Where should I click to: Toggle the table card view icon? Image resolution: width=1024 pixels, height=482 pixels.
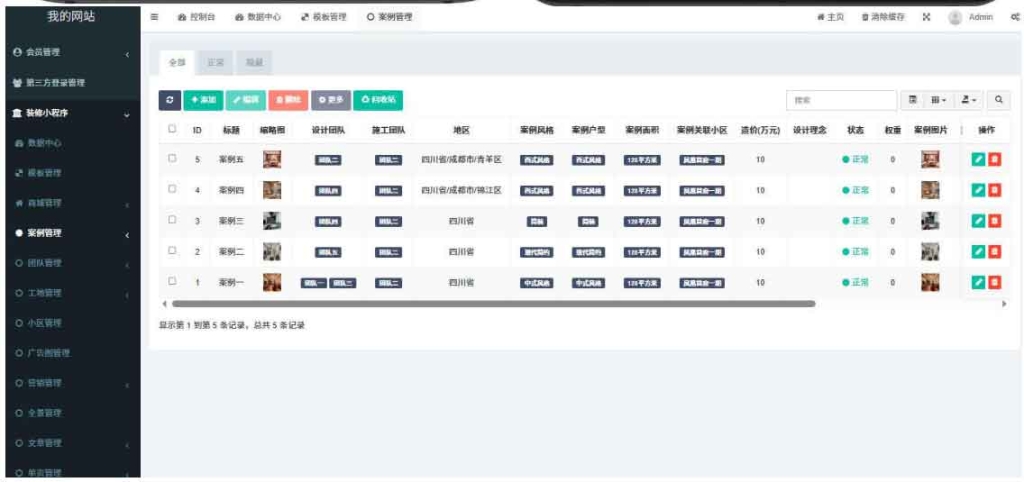pos(913,100)
